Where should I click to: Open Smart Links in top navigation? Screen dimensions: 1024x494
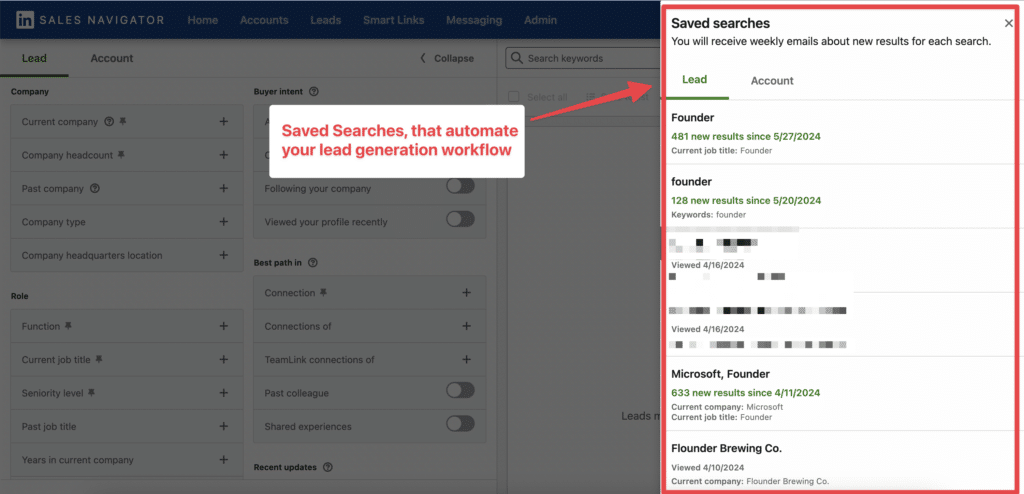(x=394, y=20)
